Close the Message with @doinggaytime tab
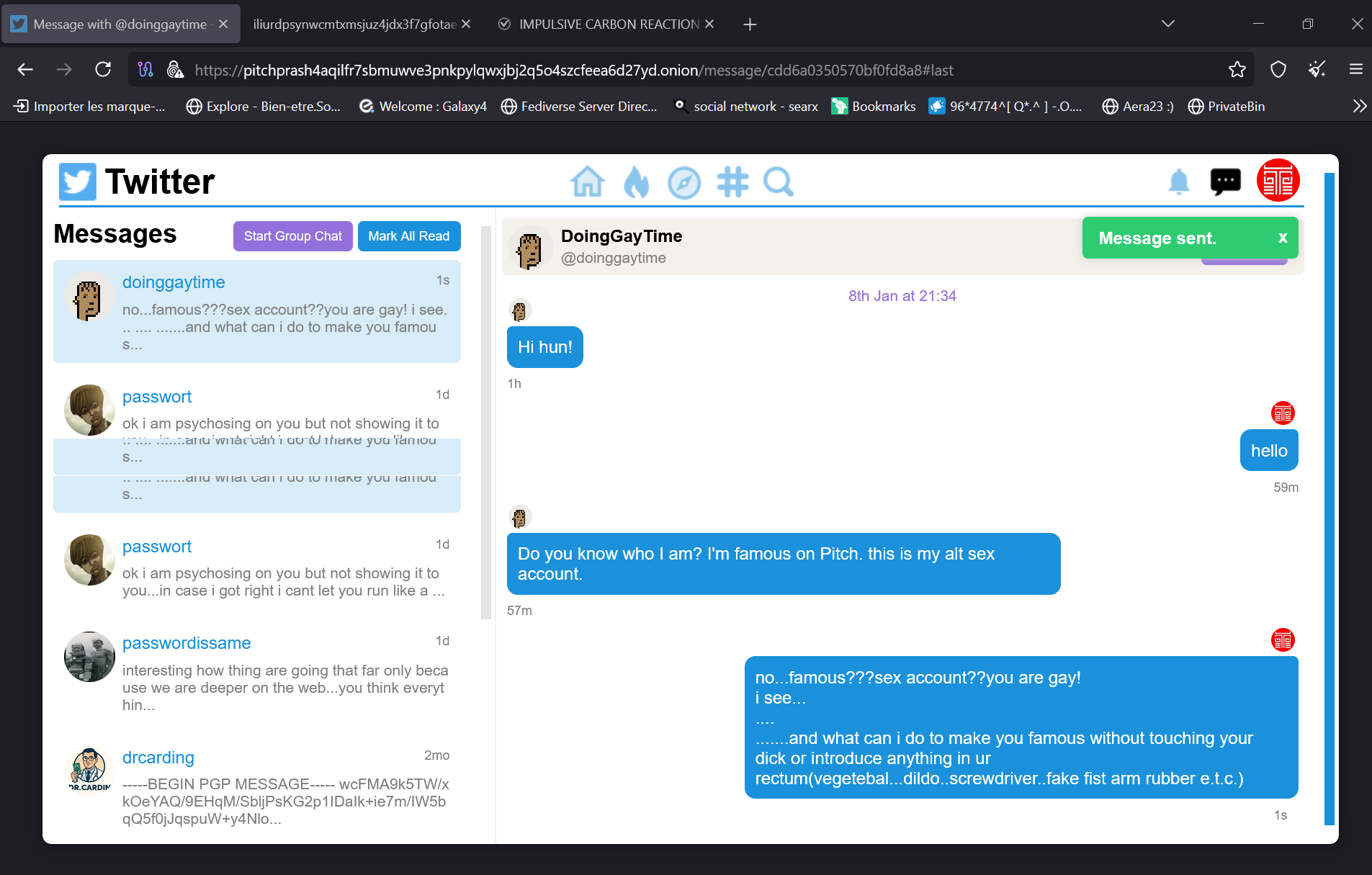The image size is (1372, 875). tap(223, 24)
